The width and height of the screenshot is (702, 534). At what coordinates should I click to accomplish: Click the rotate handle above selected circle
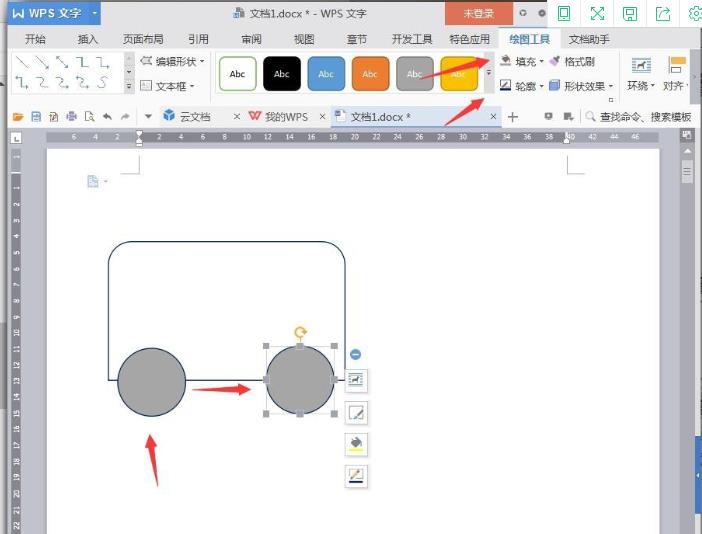(x=300, y=332)
